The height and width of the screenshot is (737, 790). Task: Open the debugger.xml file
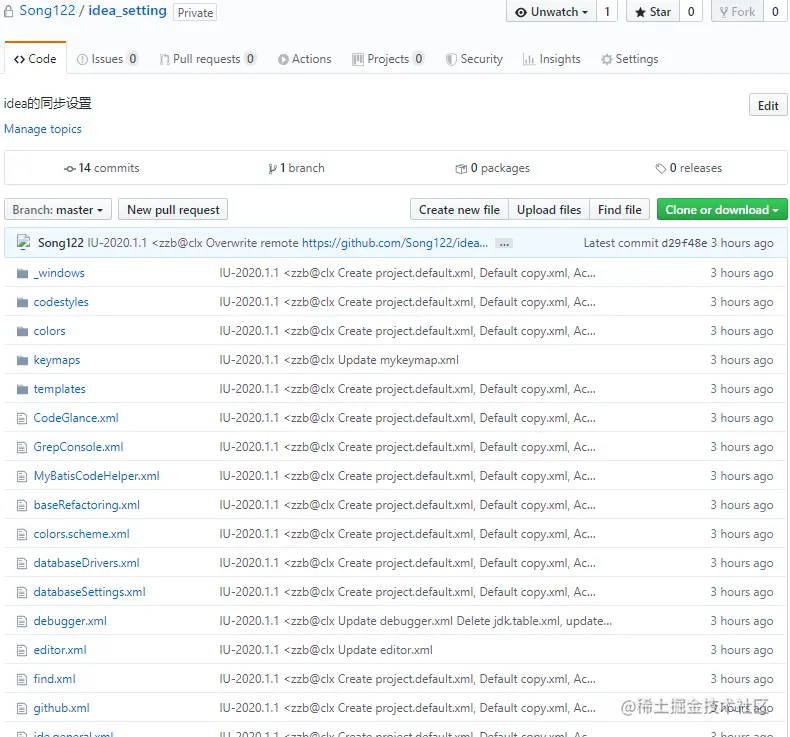tap(70, 621)
